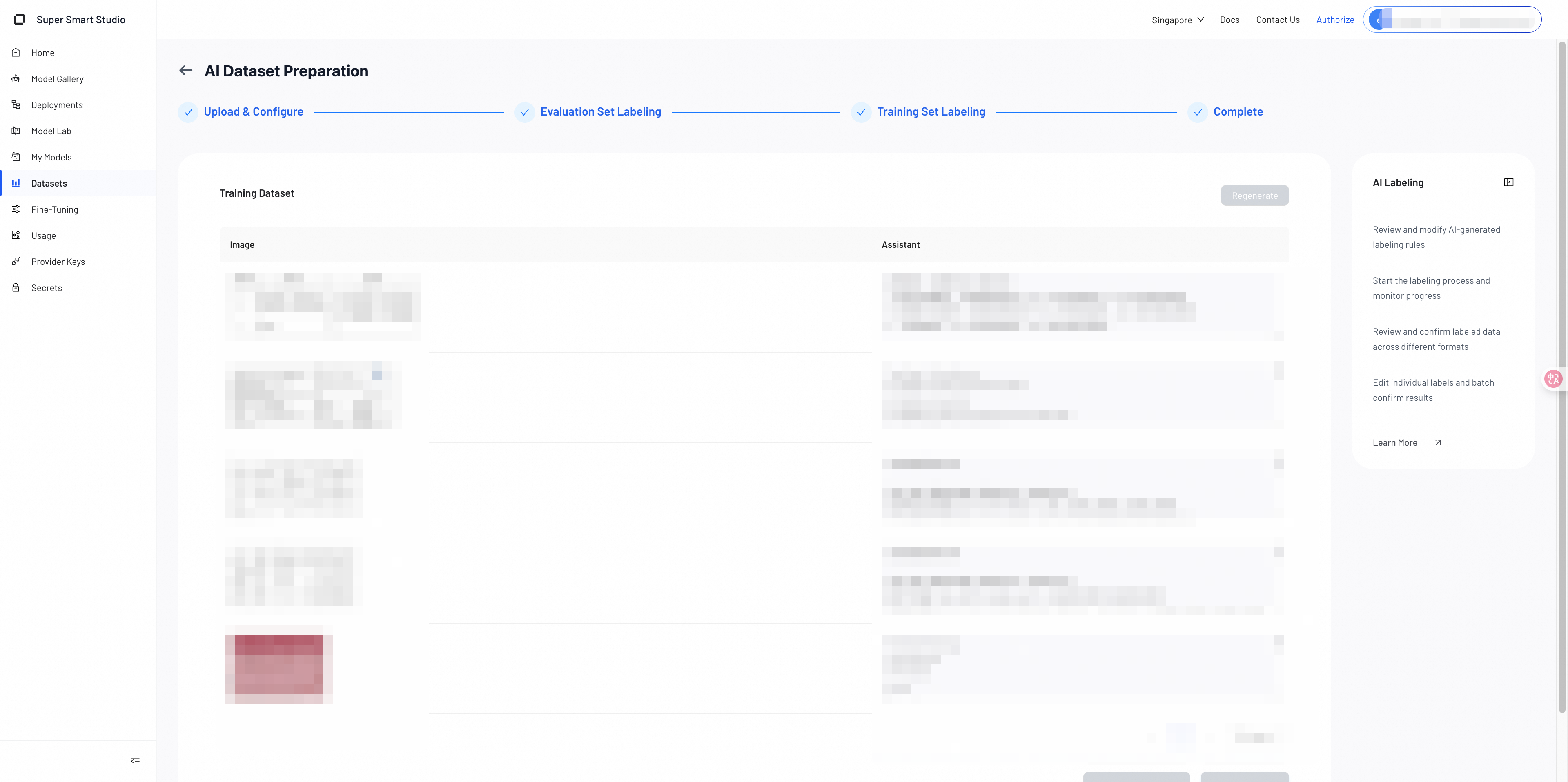Click the Fine-Tuning sliders icon
Screen dimensions: 1568x782
click(x=16, y=209)
